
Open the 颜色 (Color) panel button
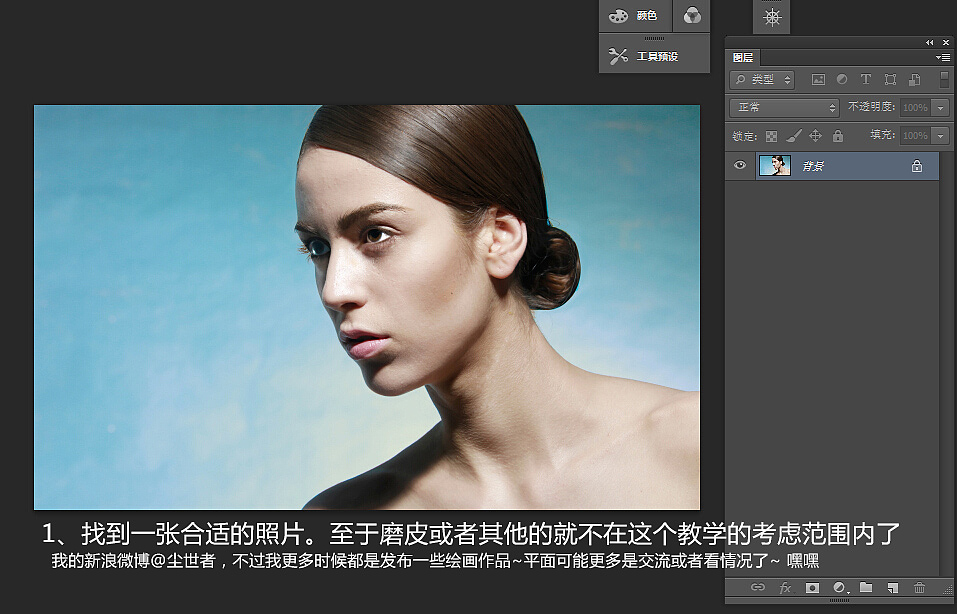(x=635, y=16)
